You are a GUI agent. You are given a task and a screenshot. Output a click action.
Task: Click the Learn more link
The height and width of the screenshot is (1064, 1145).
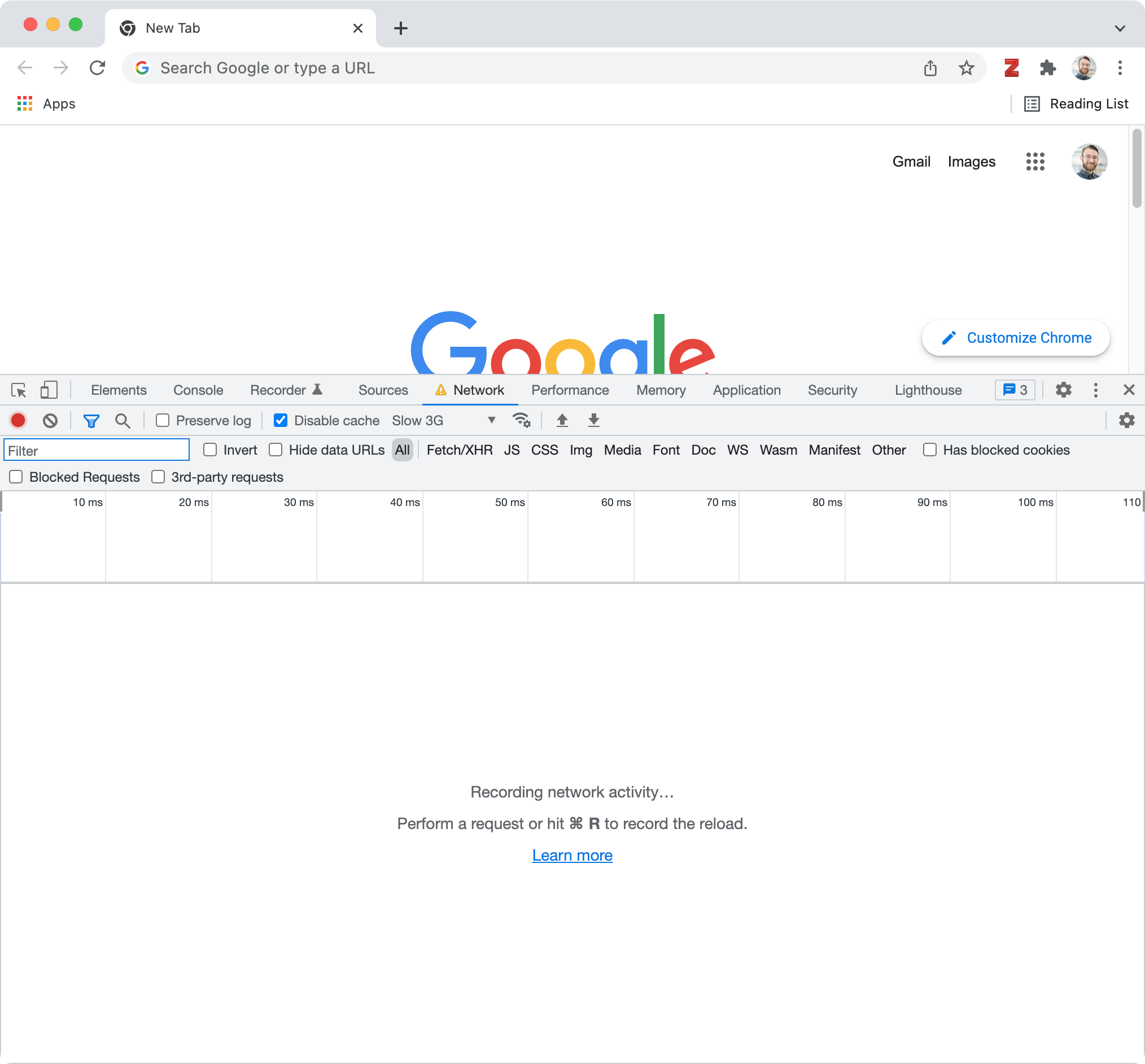click(572, 856)
